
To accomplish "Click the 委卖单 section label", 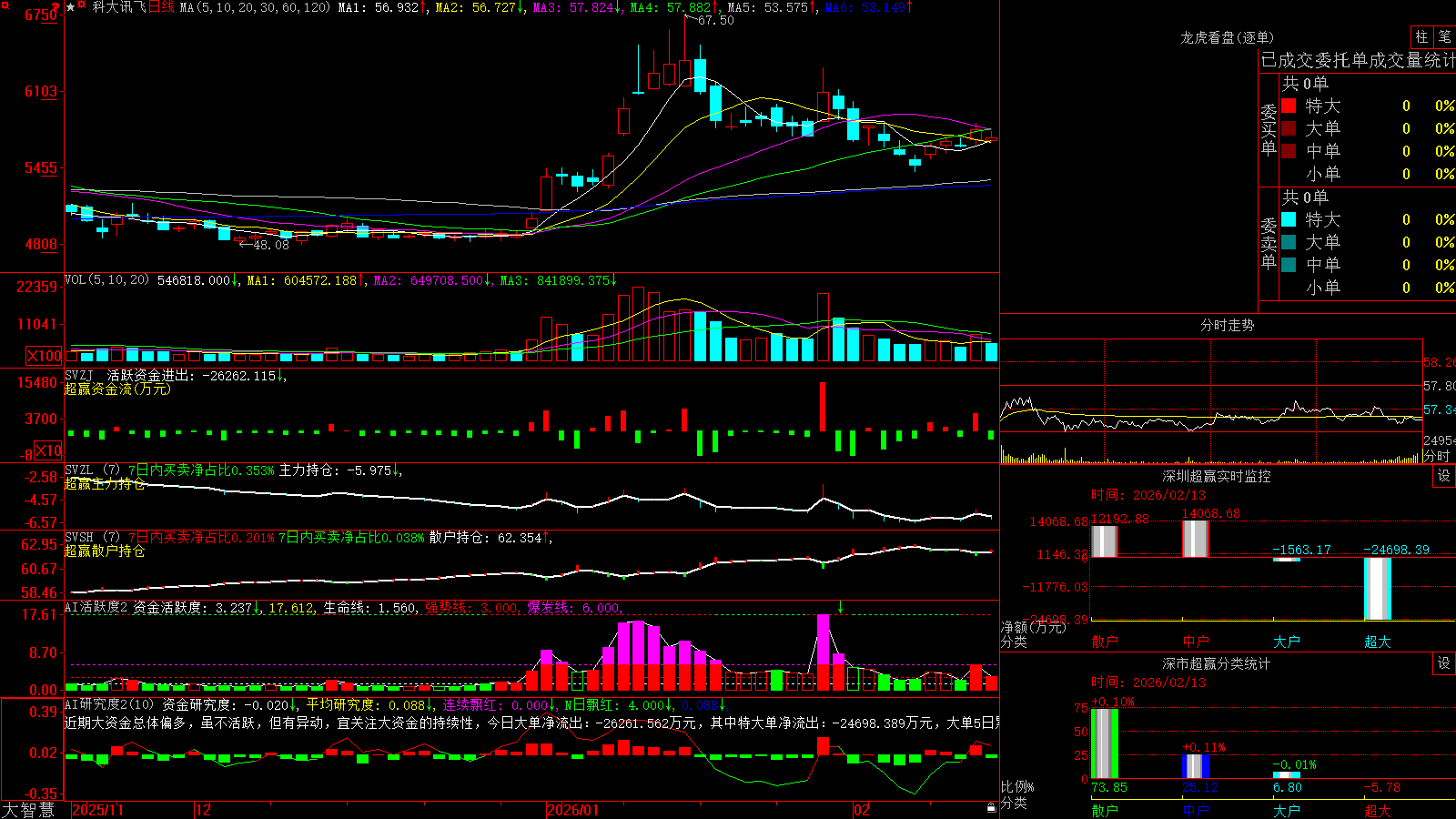I will (x=1269, y=244).
